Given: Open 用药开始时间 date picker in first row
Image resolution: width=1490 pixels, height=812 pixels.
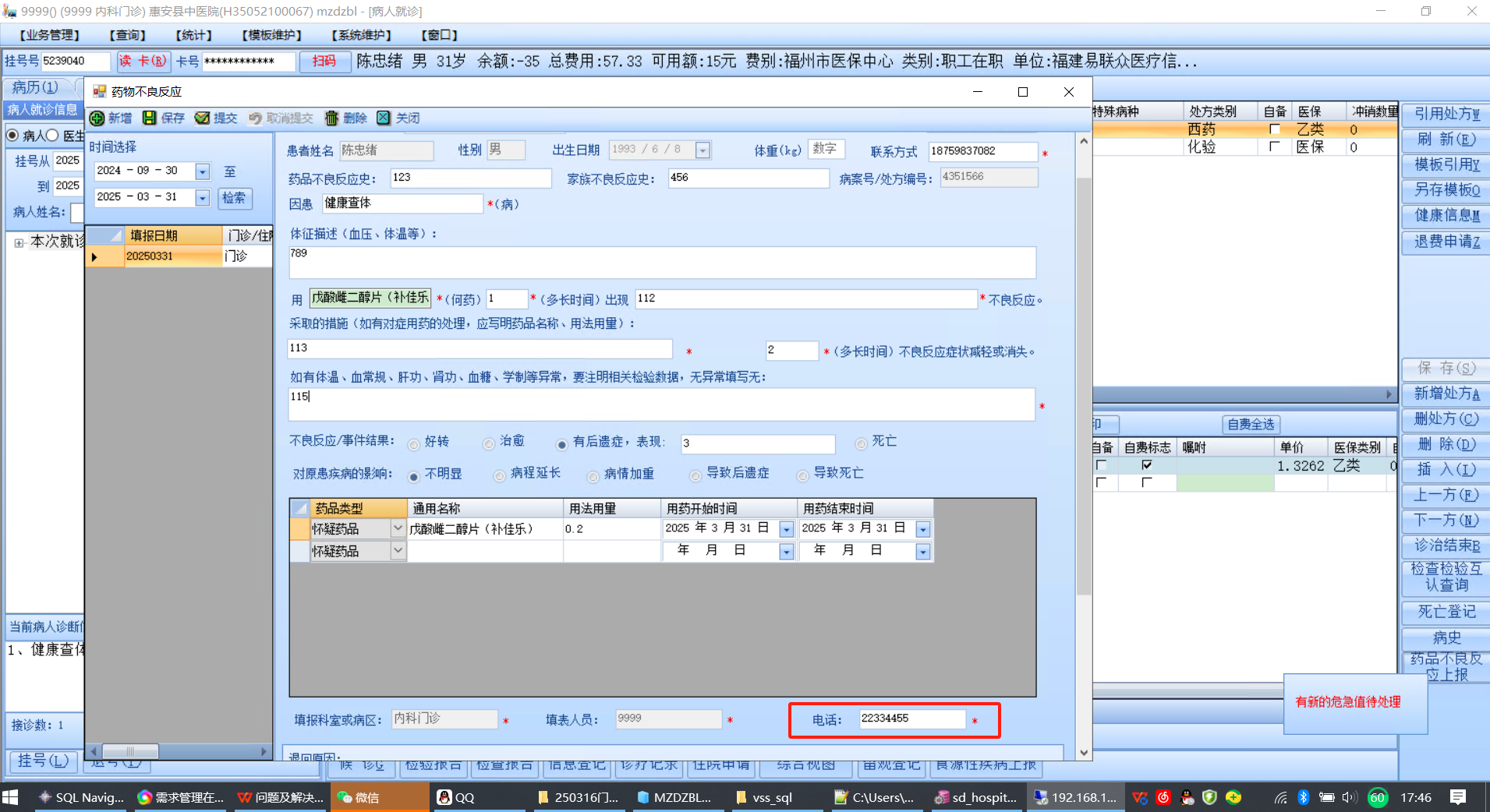Looking at the screenshot, I should (x=786, y=529).
